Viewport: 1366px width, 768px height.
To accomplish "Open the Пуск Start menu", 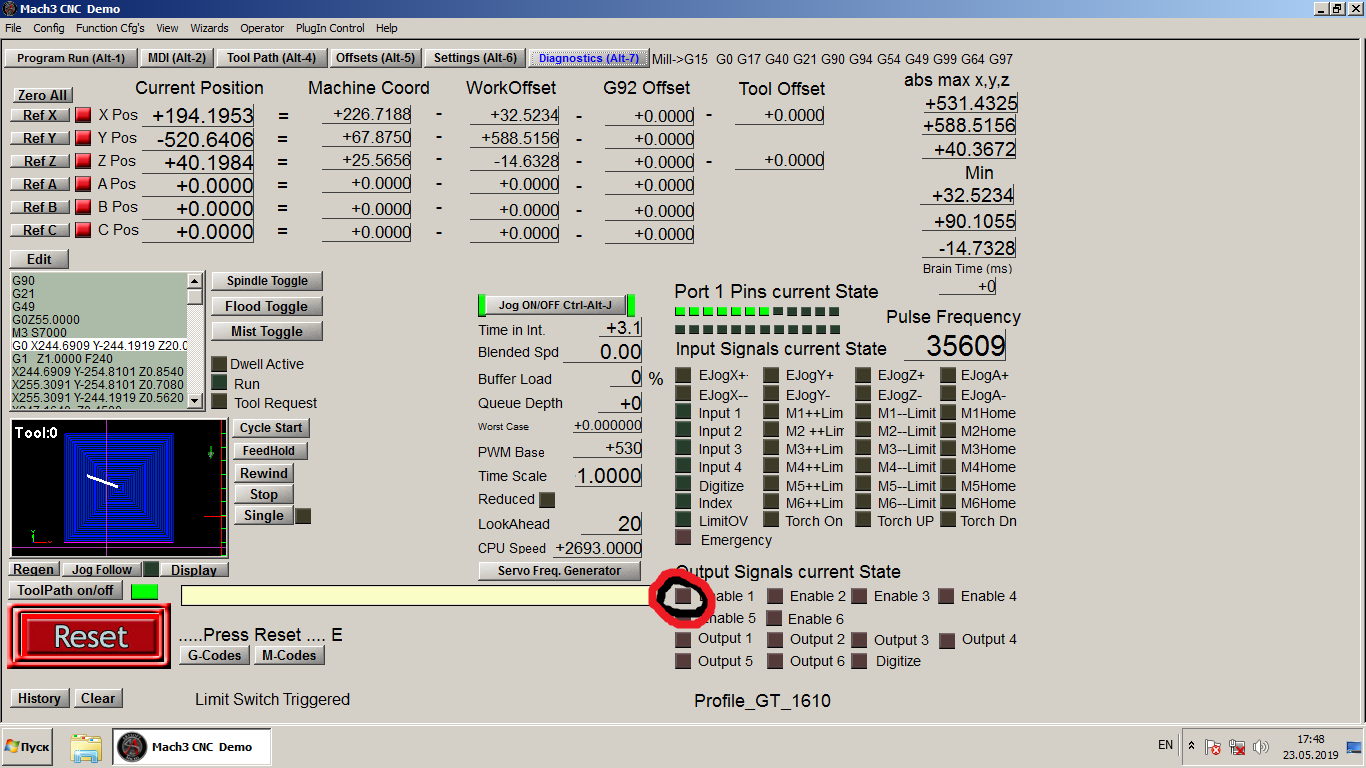I will click(29, 746).
